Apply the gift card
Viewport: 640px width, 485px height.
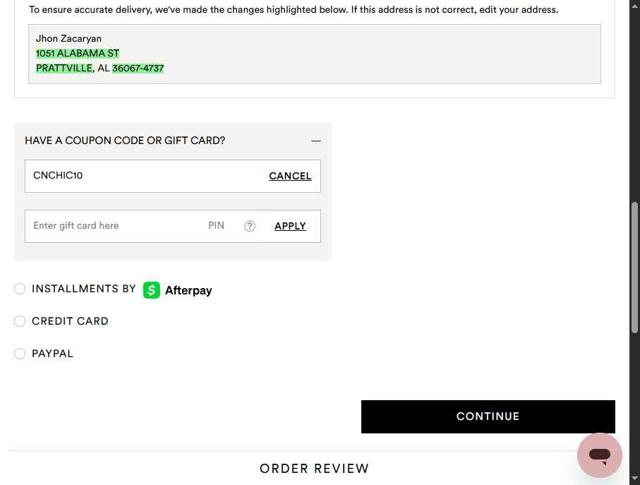point(290,226)
